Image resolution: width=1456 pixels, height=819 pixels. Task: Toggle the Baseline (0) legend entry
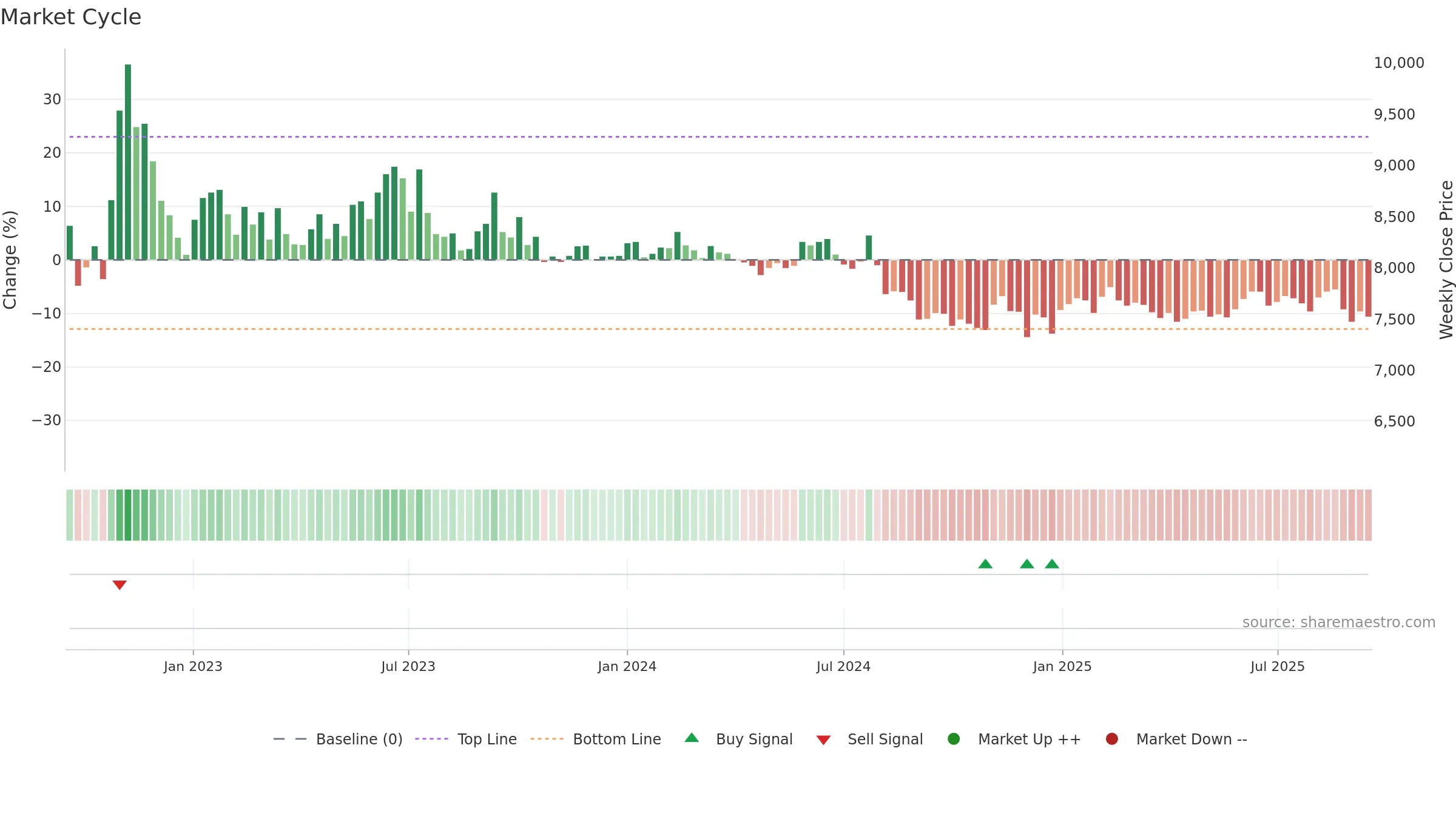tap(338, 739)
